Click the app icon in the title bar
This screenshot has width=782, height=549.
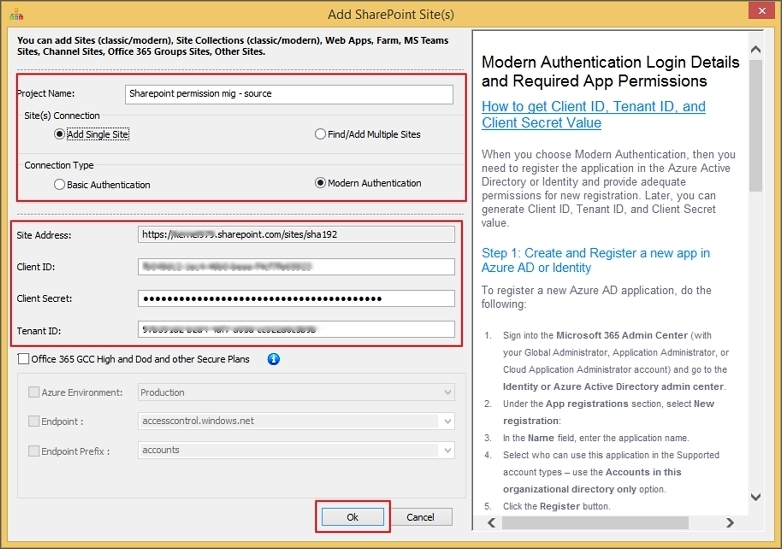pyautogui.click(x=16, y=14)
